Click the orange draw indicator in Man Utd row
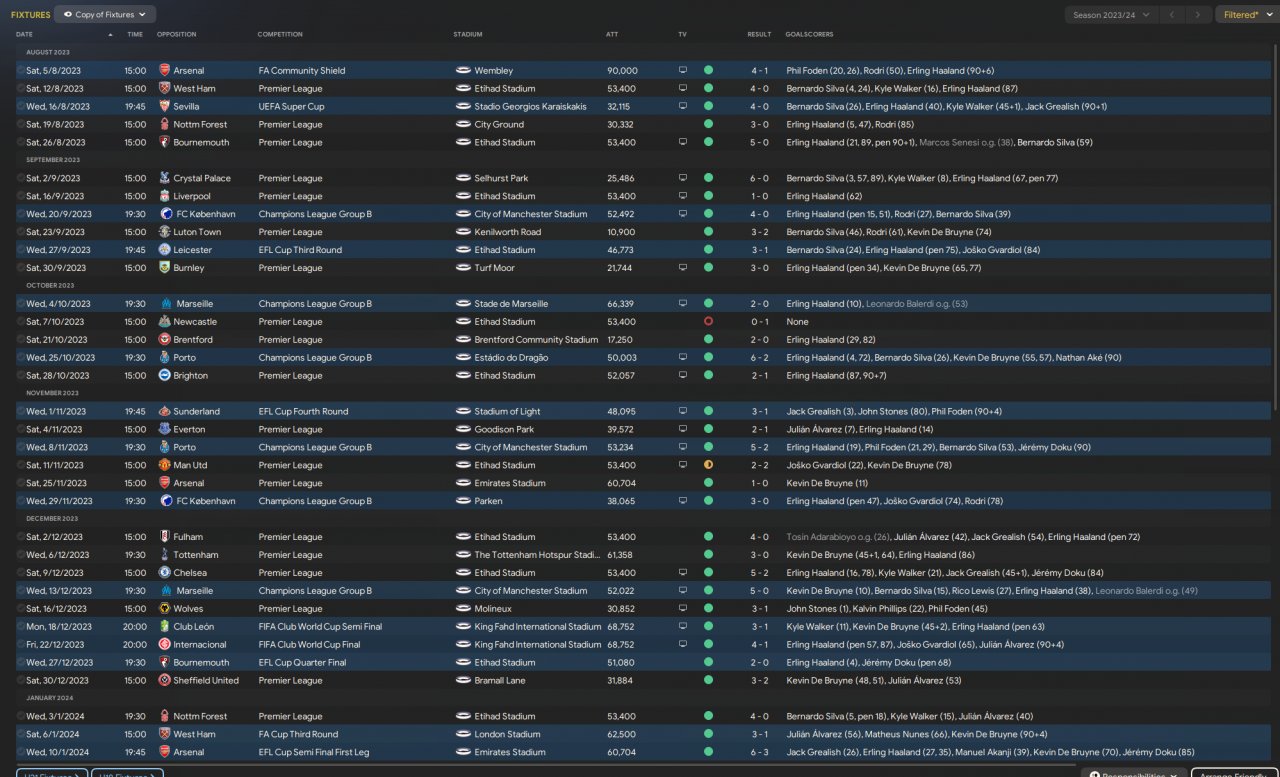The height and width of the screenshot is (777, 1280). 708,465
